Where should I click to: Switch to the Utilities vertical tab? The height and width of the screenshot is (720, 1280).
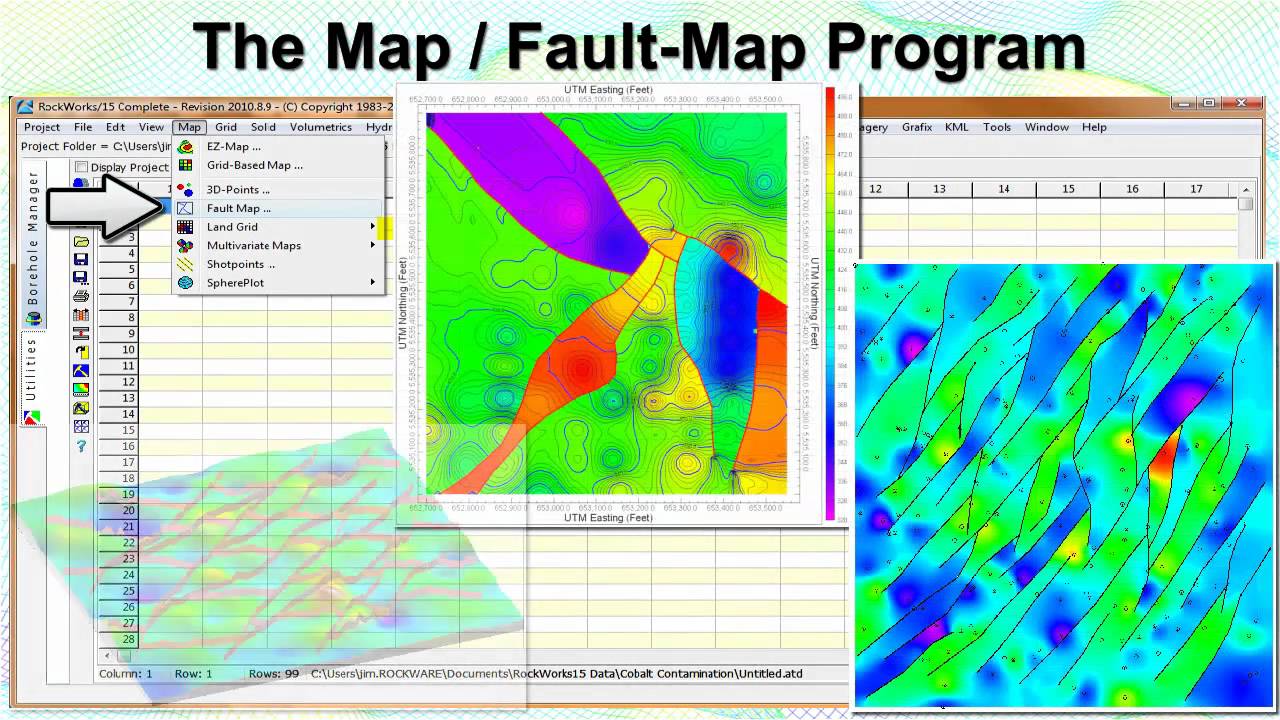point(33,378)
